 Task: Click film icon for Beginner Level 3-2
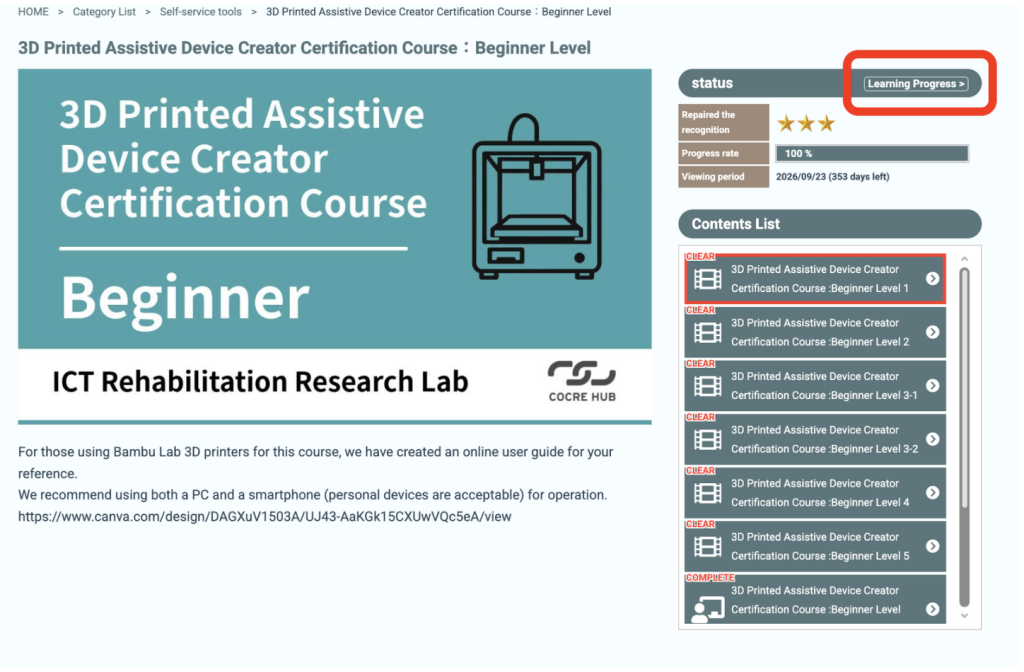pyautogui.click(x=707, y=439)
